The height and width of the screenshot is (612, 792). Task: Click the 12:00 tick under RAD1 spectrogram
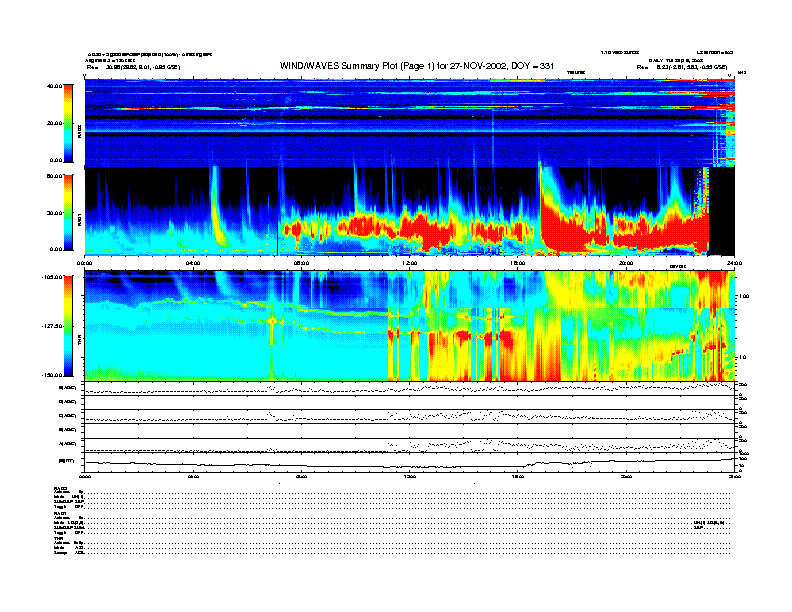tap(410, 263)
